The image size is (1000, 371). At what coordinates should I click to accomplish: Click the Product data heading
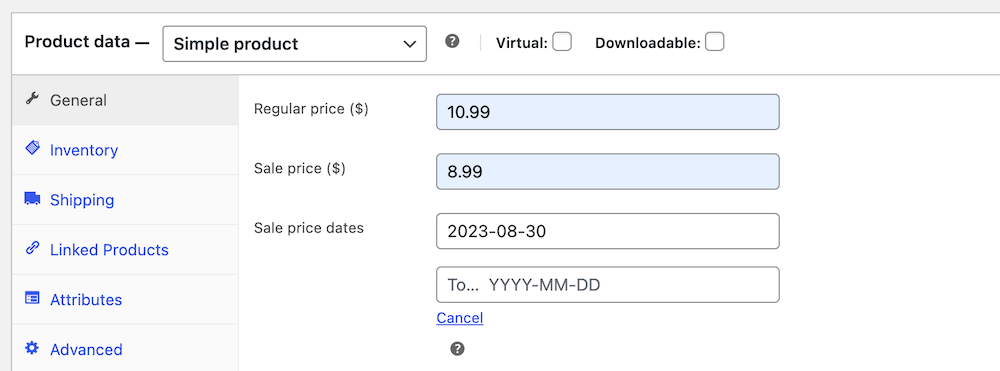tap(87, 42)
